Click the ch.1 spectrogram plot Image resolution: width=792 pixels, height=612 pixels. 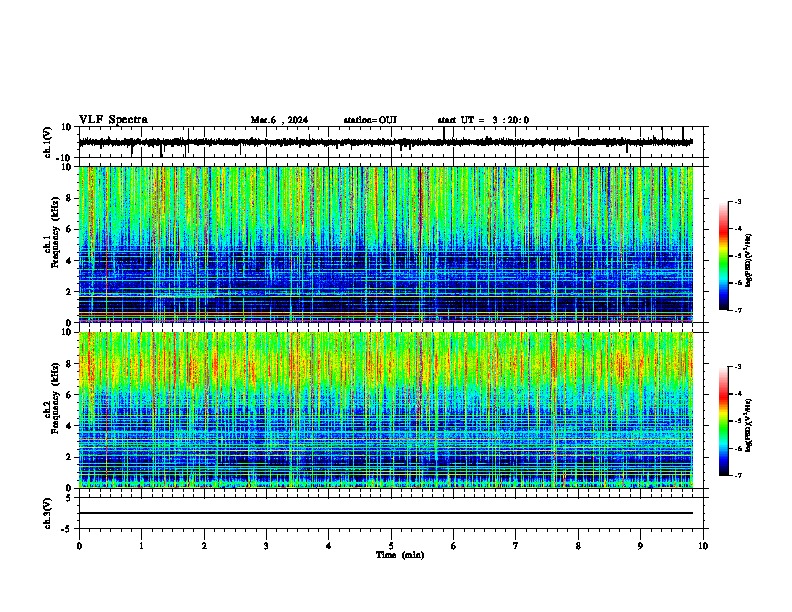[x=385, y=244]
